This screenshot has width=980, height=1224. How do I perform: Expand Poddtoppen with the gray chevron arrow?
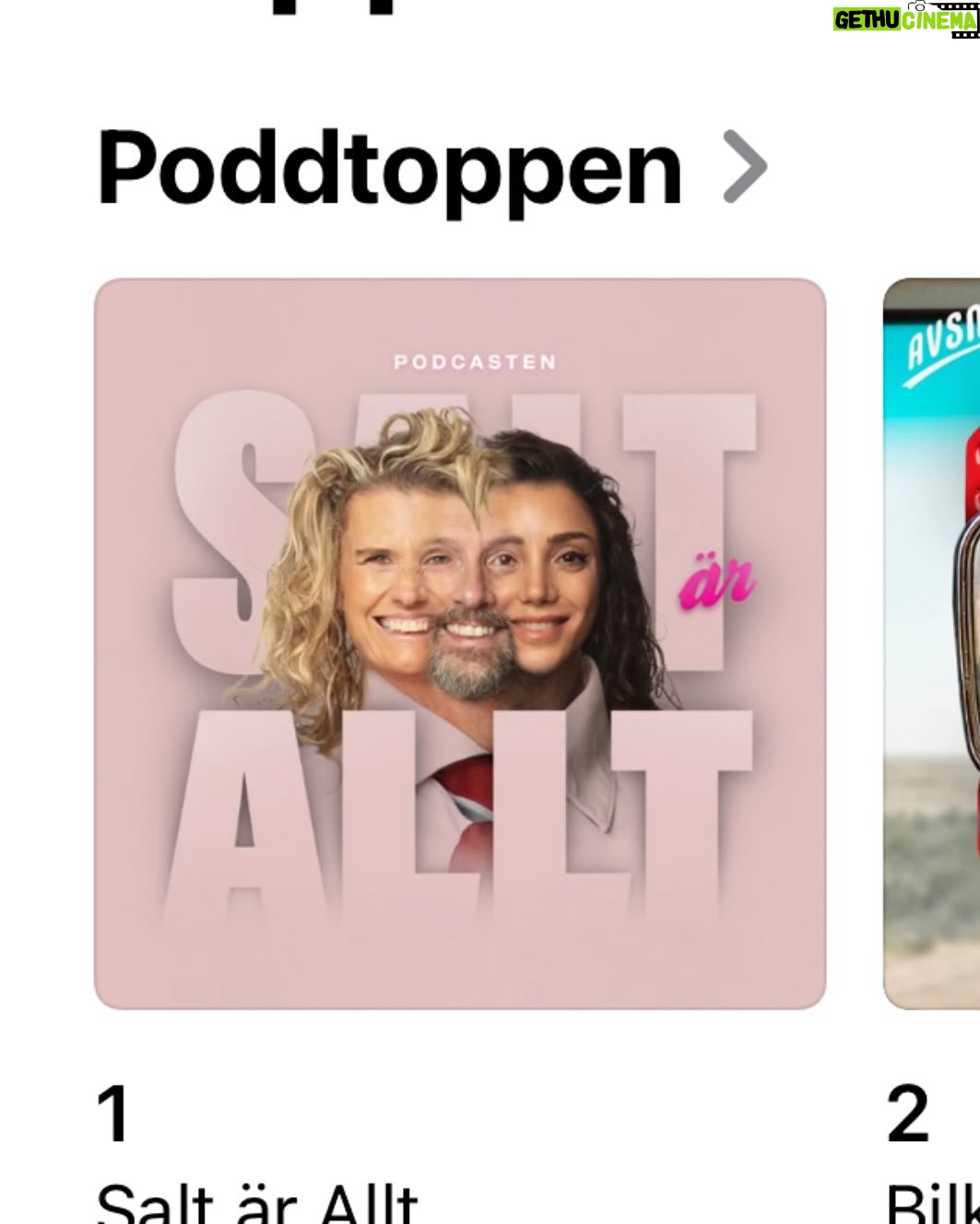point(745,167)
